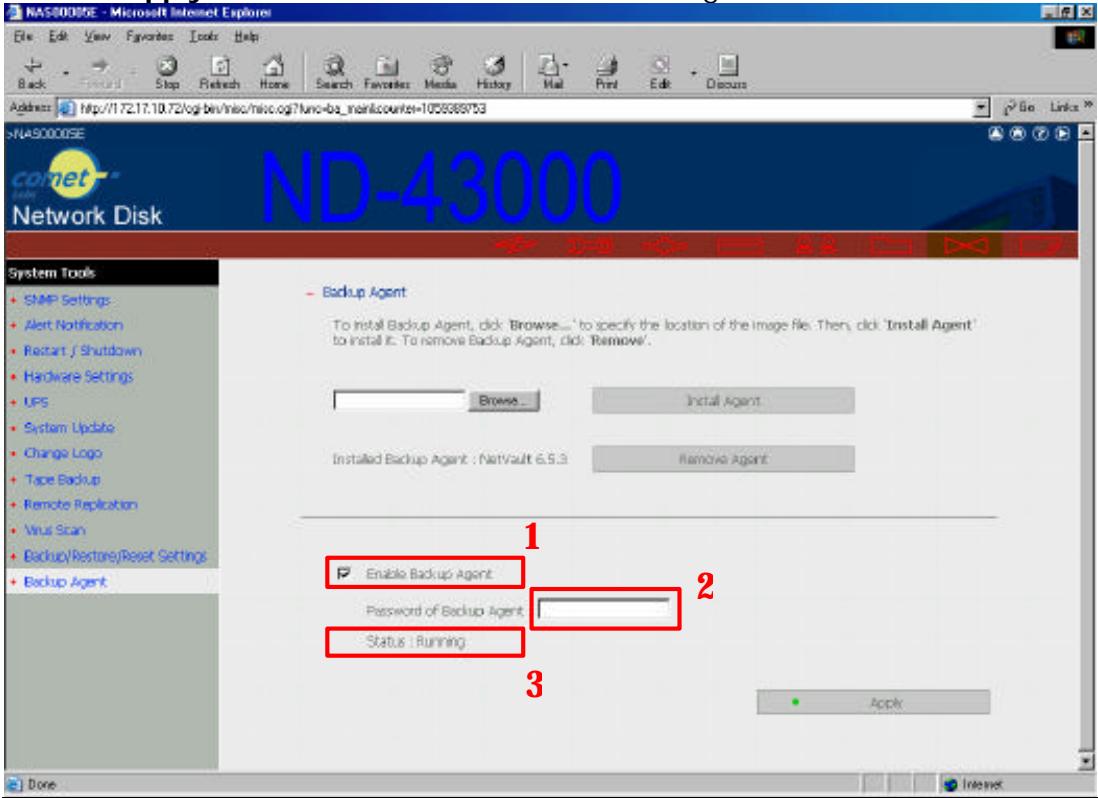Toggle the Enable Backup Agent checkbox
1098x798 pixels.
(x=344, y=573)
